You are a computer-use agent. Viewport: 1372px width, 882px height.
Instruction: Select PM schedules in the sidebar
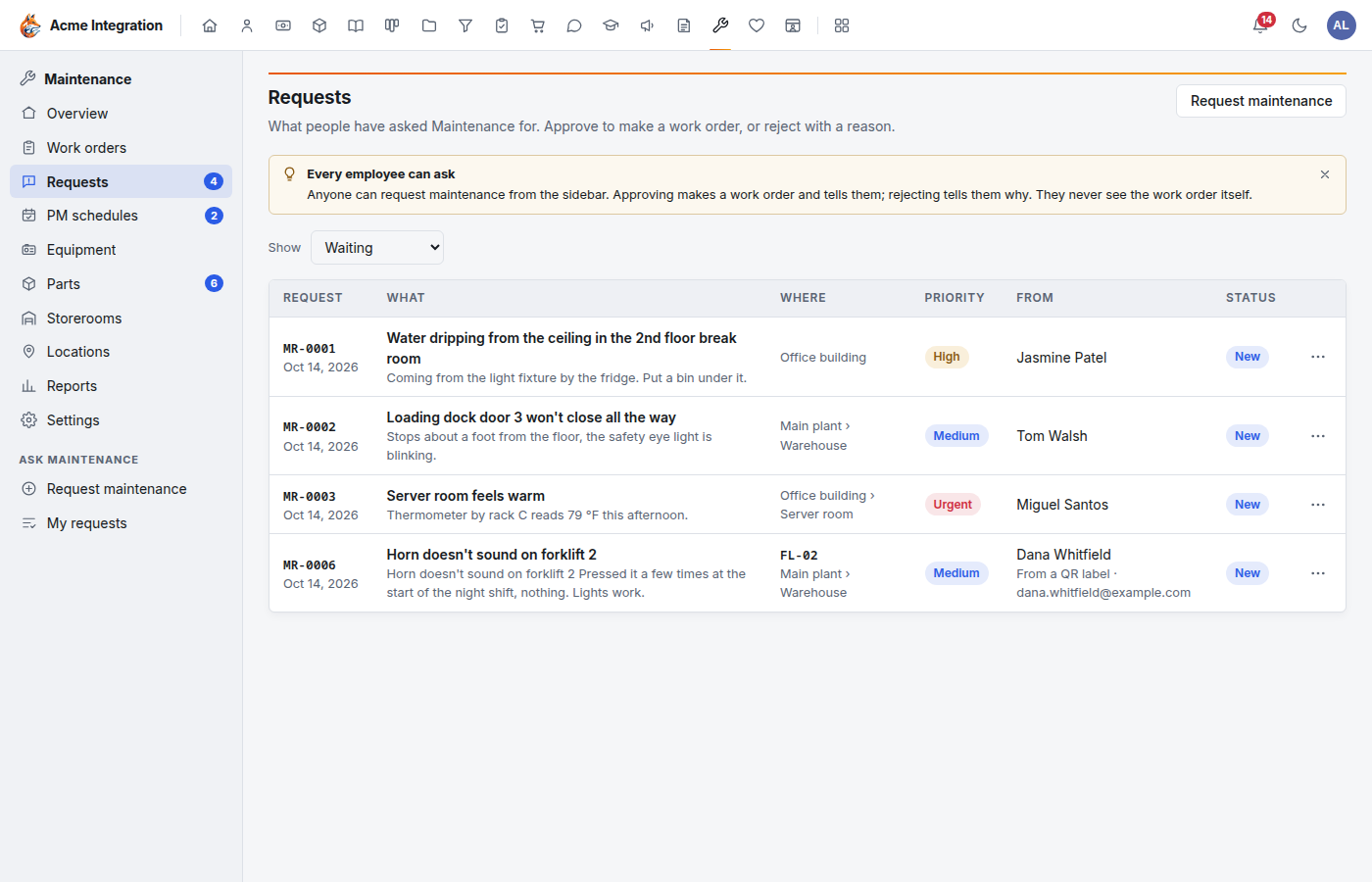[122, 216]
